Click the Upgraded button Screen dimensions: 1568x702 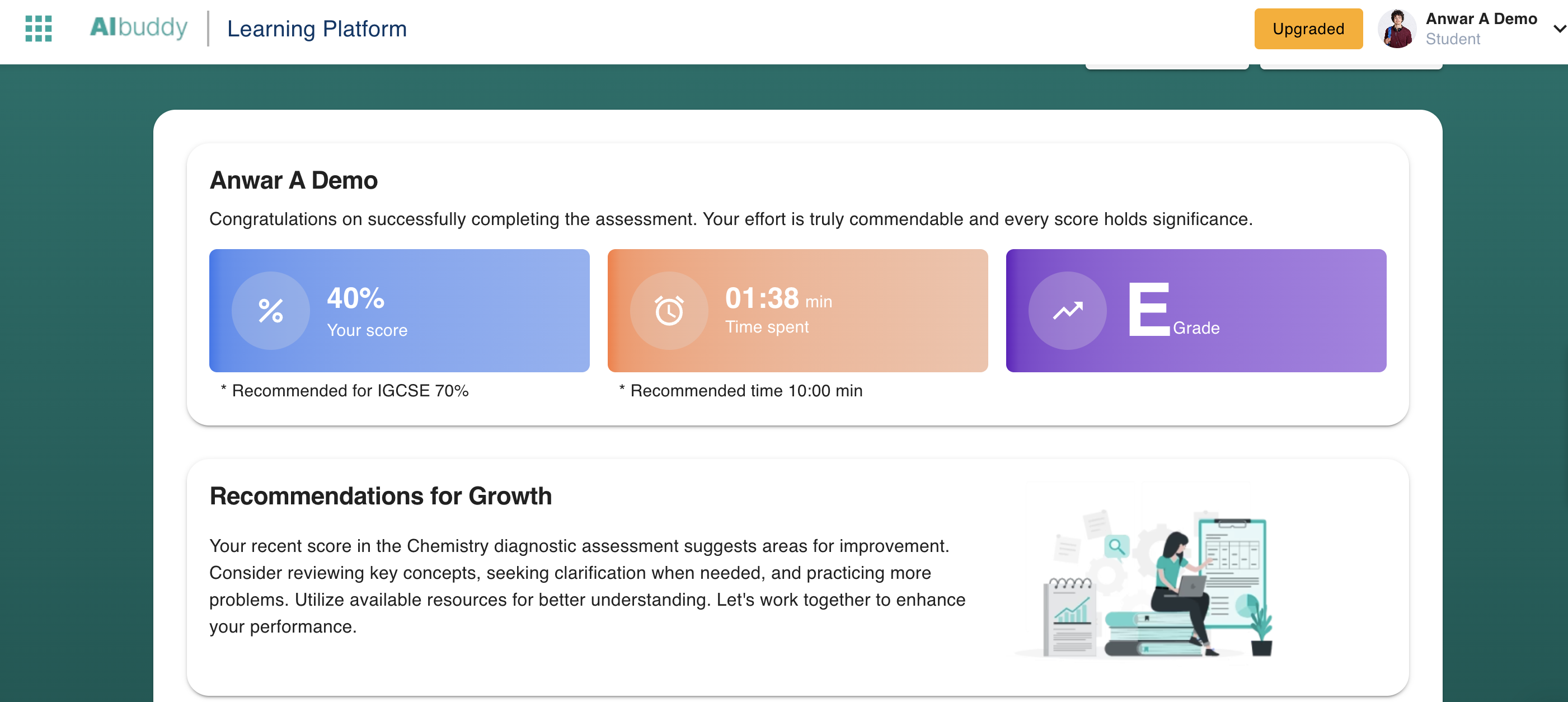tap(1308, 29)
